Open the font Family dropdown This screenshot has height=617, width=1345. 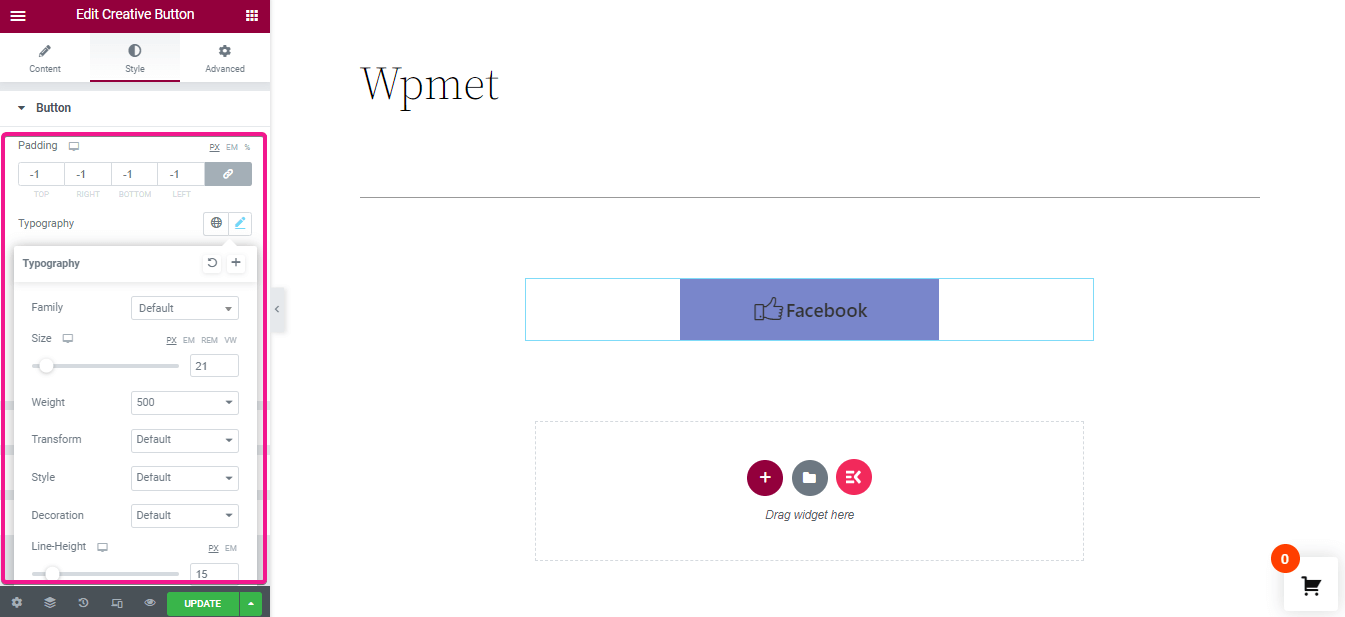pos(185,308)
